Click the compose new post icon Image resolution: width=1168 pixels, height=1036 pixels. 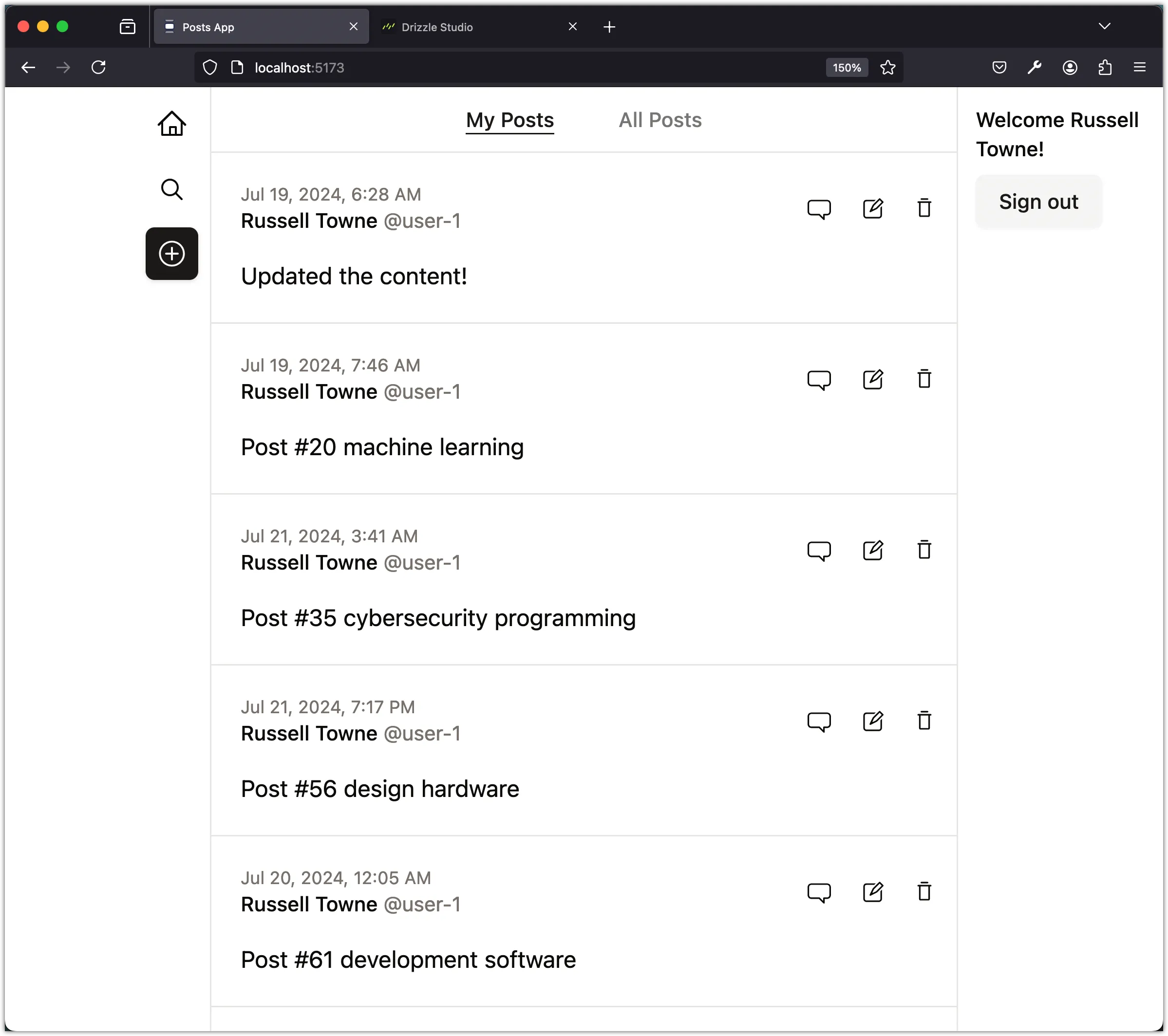(171, 253)
